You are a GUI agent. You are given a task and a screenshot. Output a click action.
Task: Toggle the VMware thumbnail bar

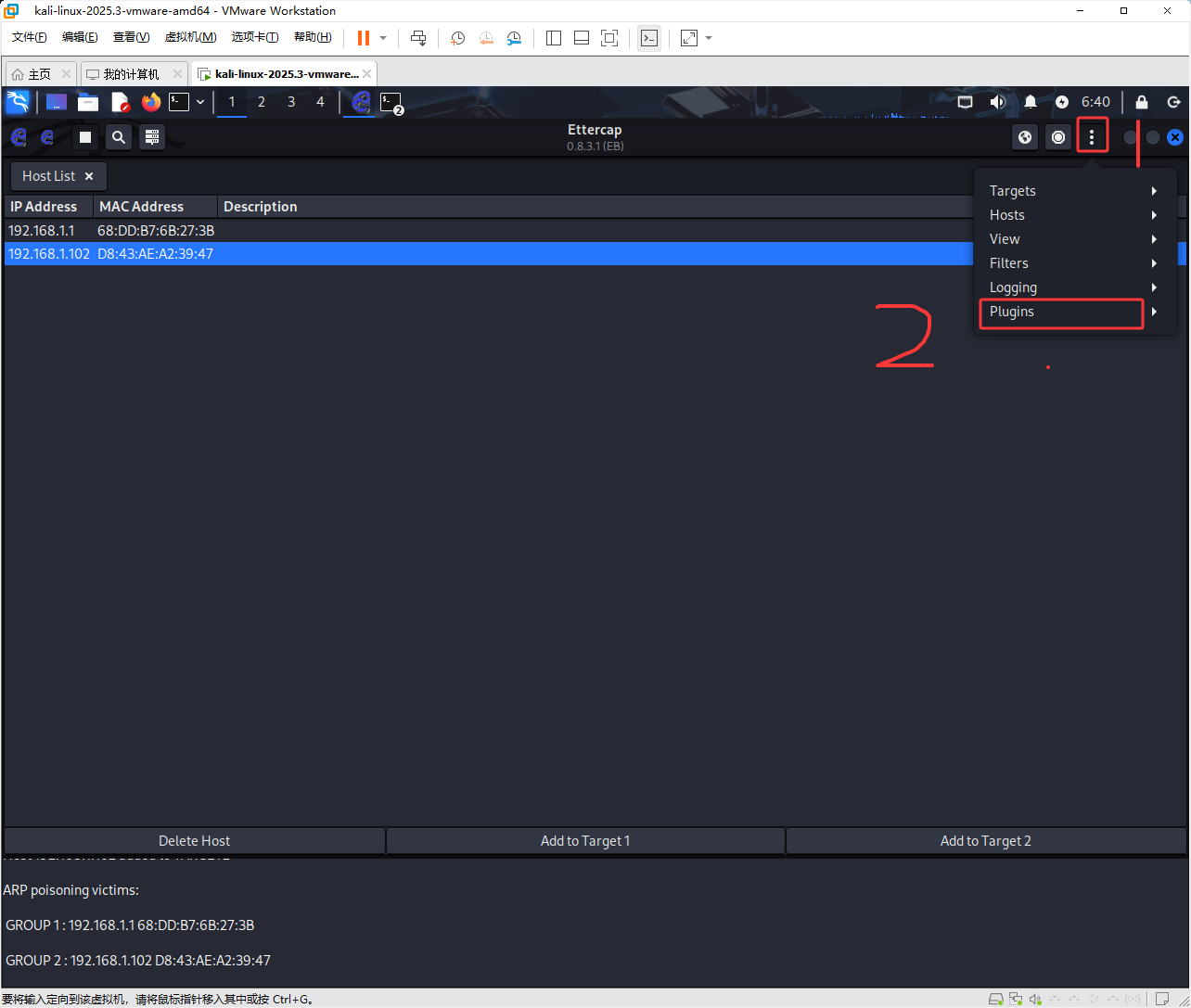pyautogui.click(x=582, y=38)
